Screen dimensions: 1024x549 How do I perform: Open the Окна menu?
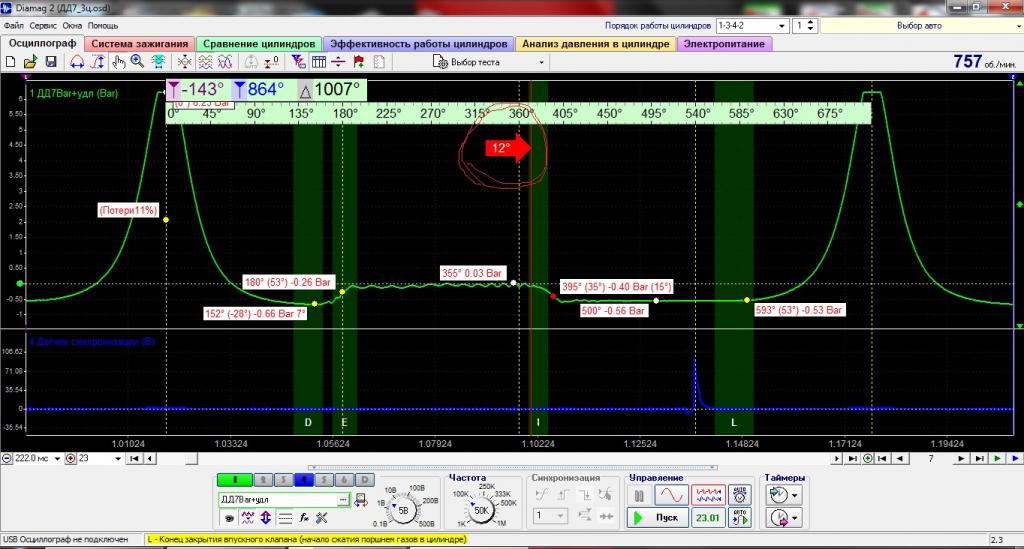(72, 25)
